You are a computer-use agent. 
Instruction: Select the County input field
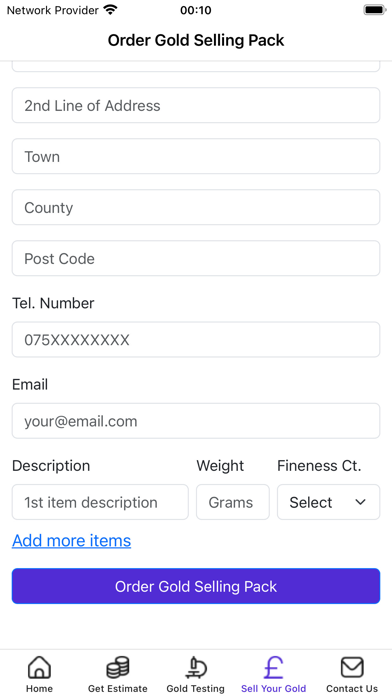[x=196, y=207]
